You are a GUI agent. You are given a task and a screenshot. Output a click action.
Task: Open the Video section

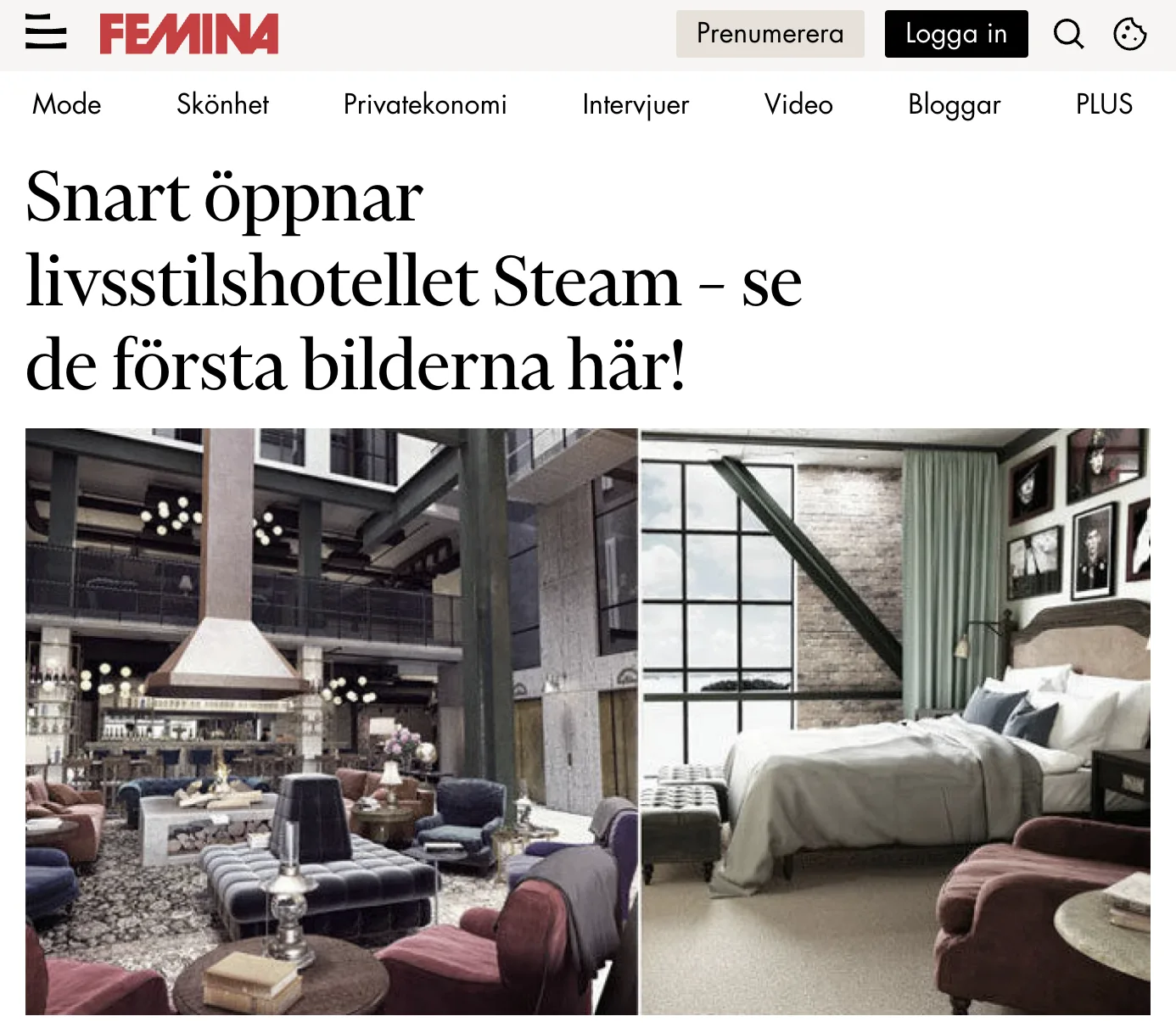coord(798,104)
